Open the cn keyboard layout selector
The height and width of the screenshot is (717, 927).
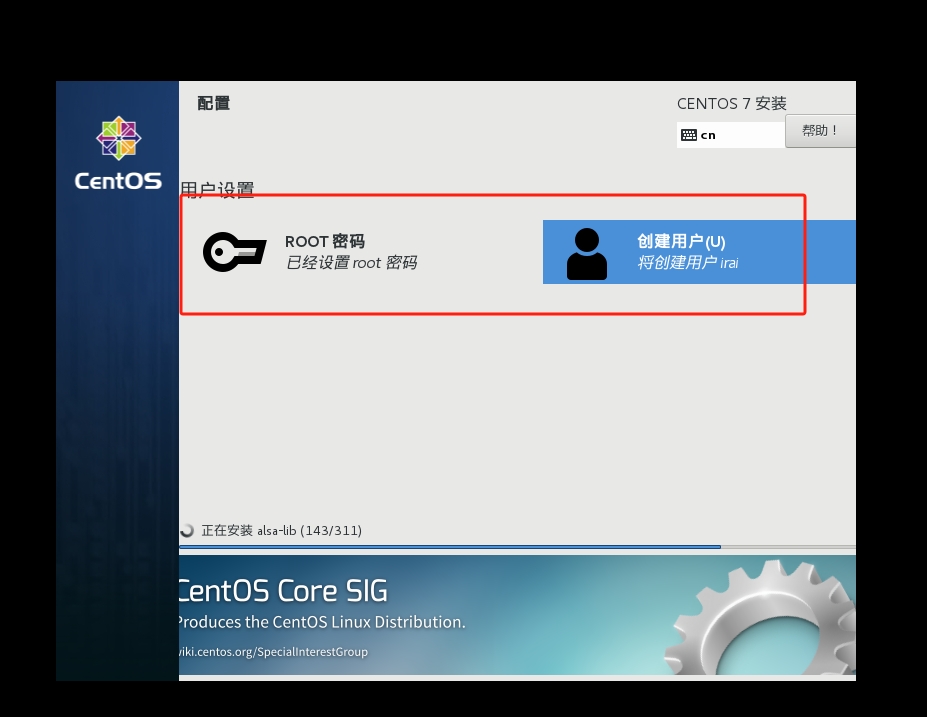730,134
